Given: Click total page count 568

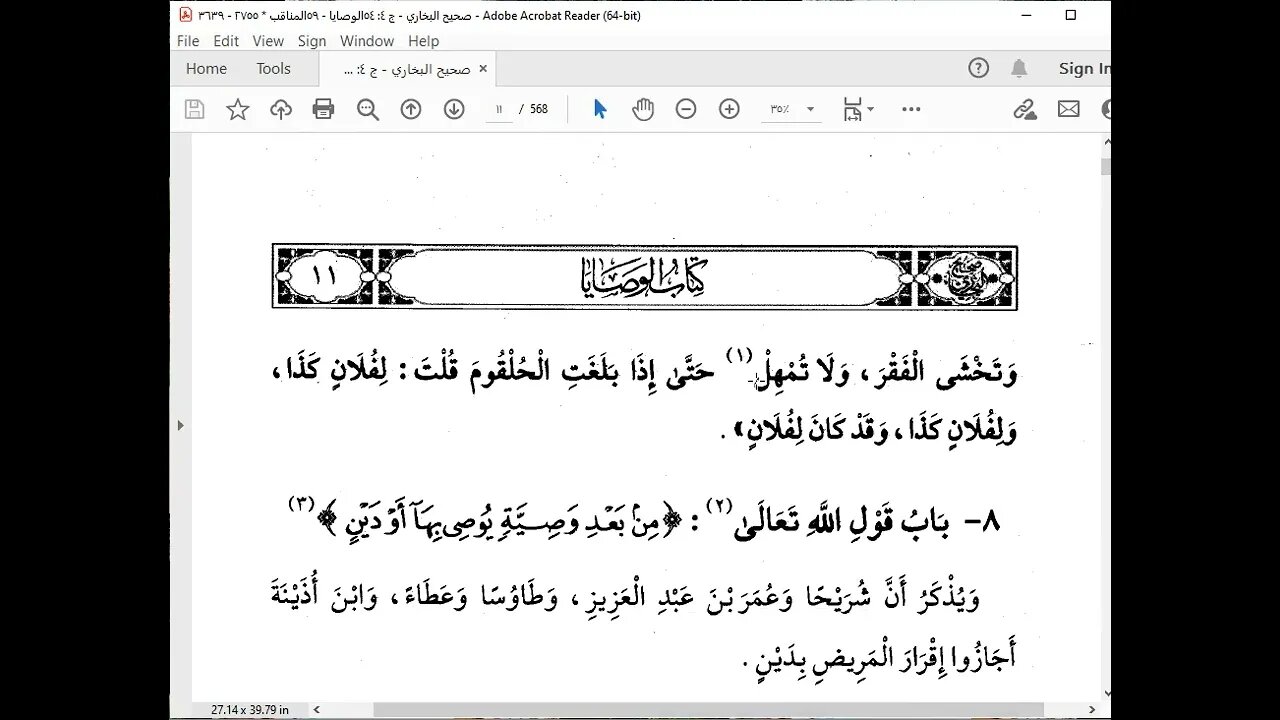Looking at the screenshot, I should [539, 110].
